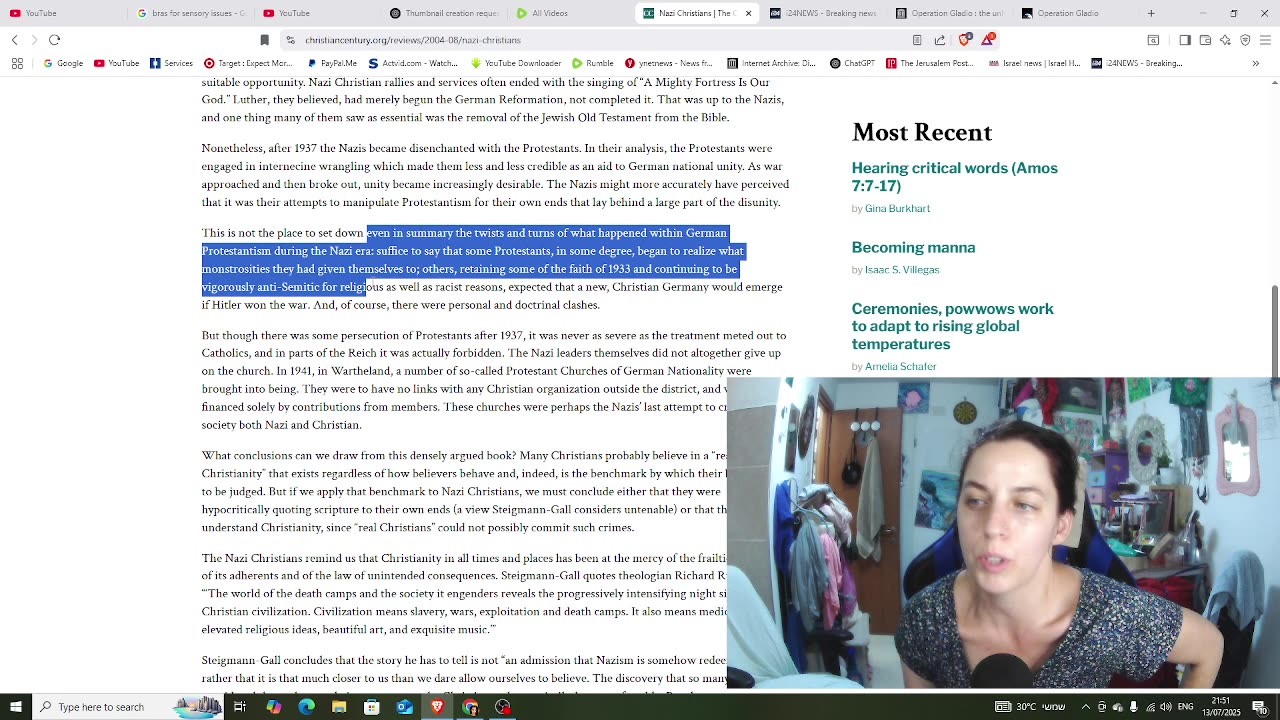This screenshot has height=720, width=1280.
Task: Launch Microsoft Edge from taskbar
Action: (x=306, y=707)
